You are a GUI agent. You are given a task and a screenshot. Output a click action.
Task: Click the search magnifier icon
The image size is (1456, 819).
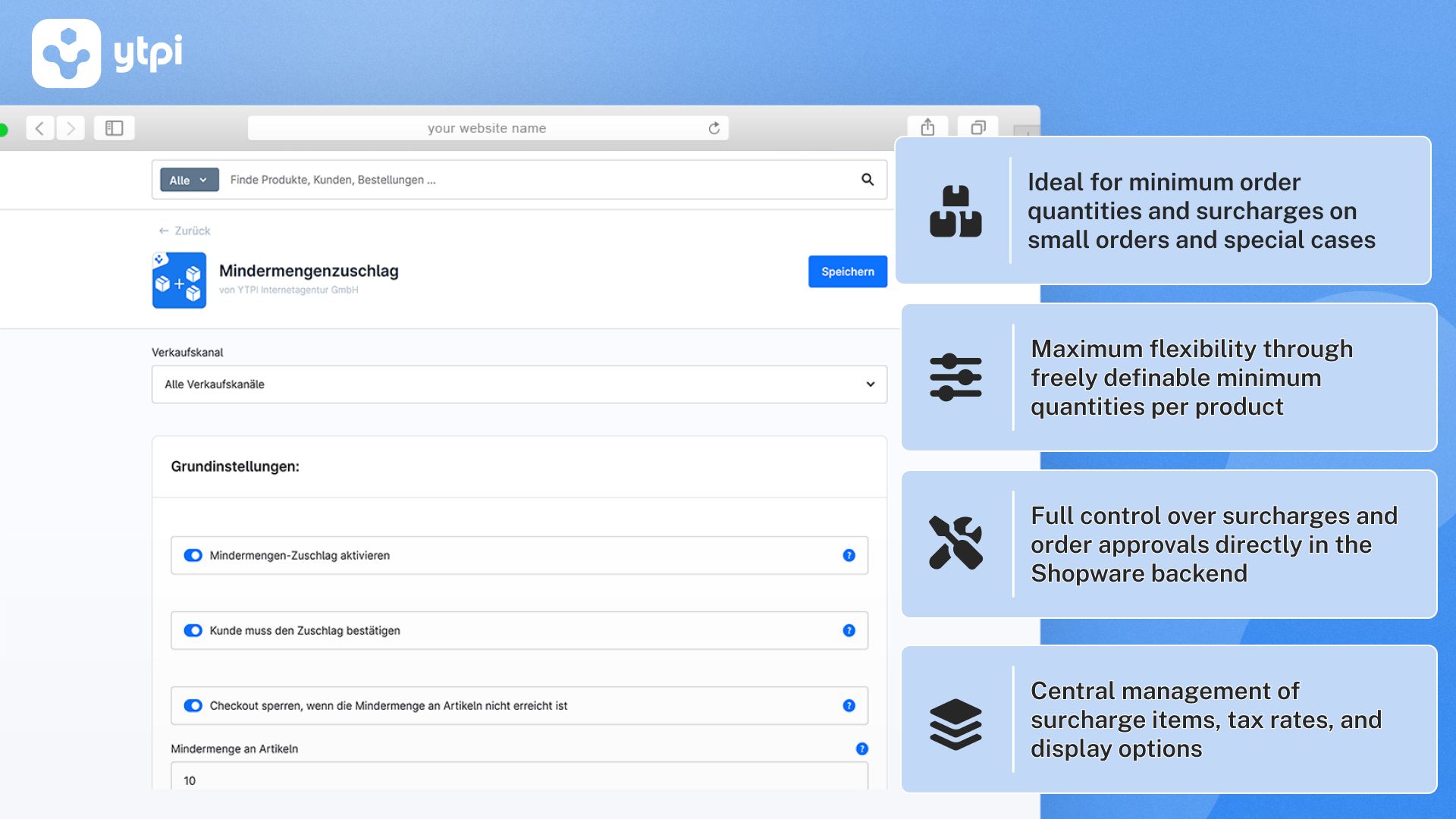(x=868, y=180)
